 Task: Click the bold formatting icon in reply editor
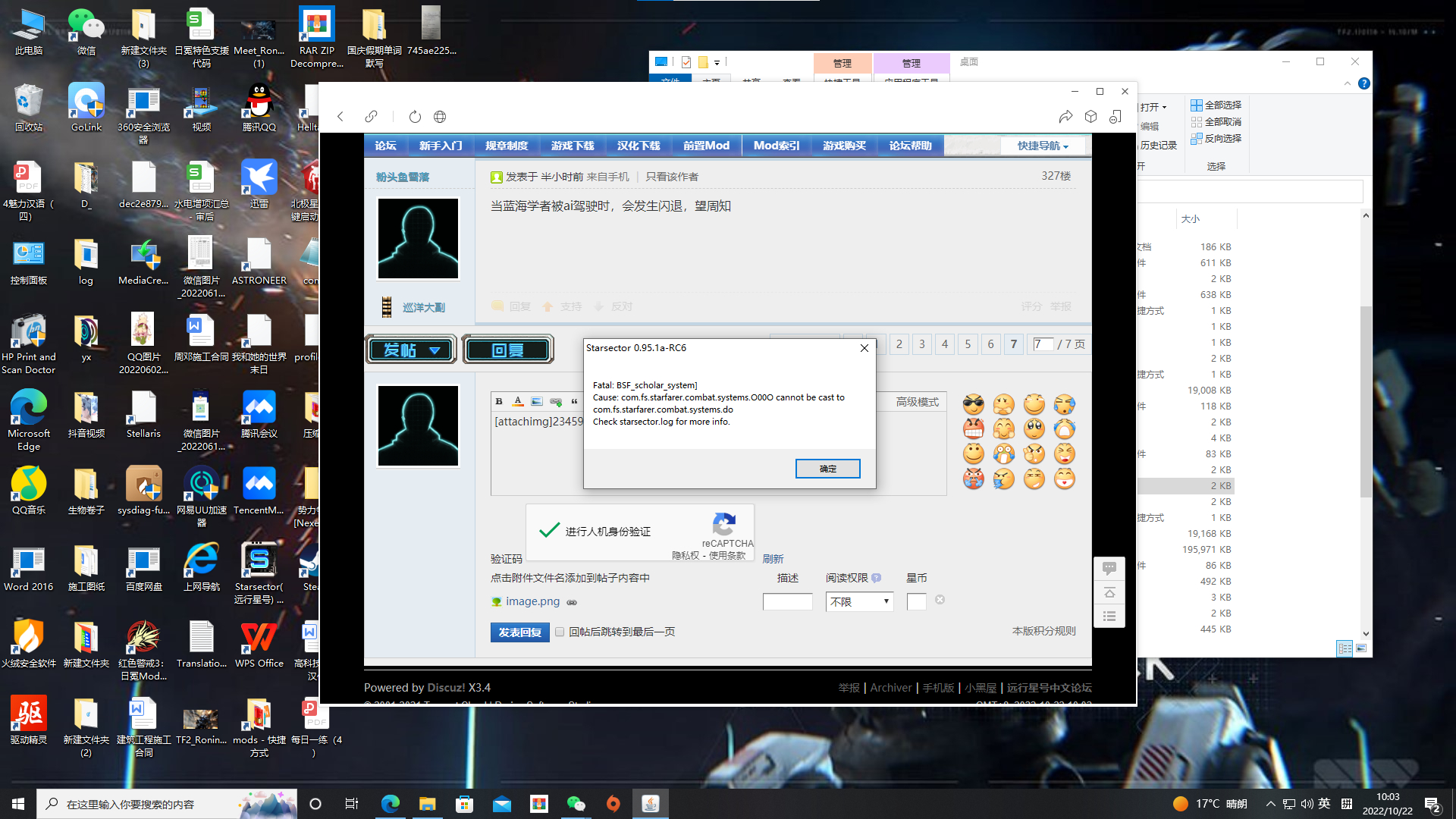coord(499,401)
